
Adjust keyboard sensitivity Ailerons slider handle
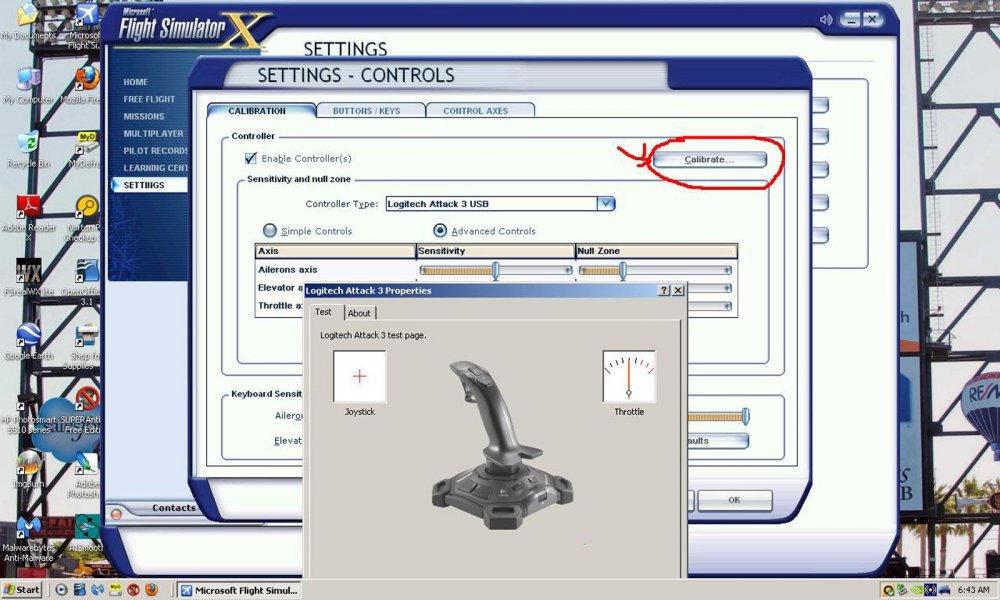(x=746, y=417)
